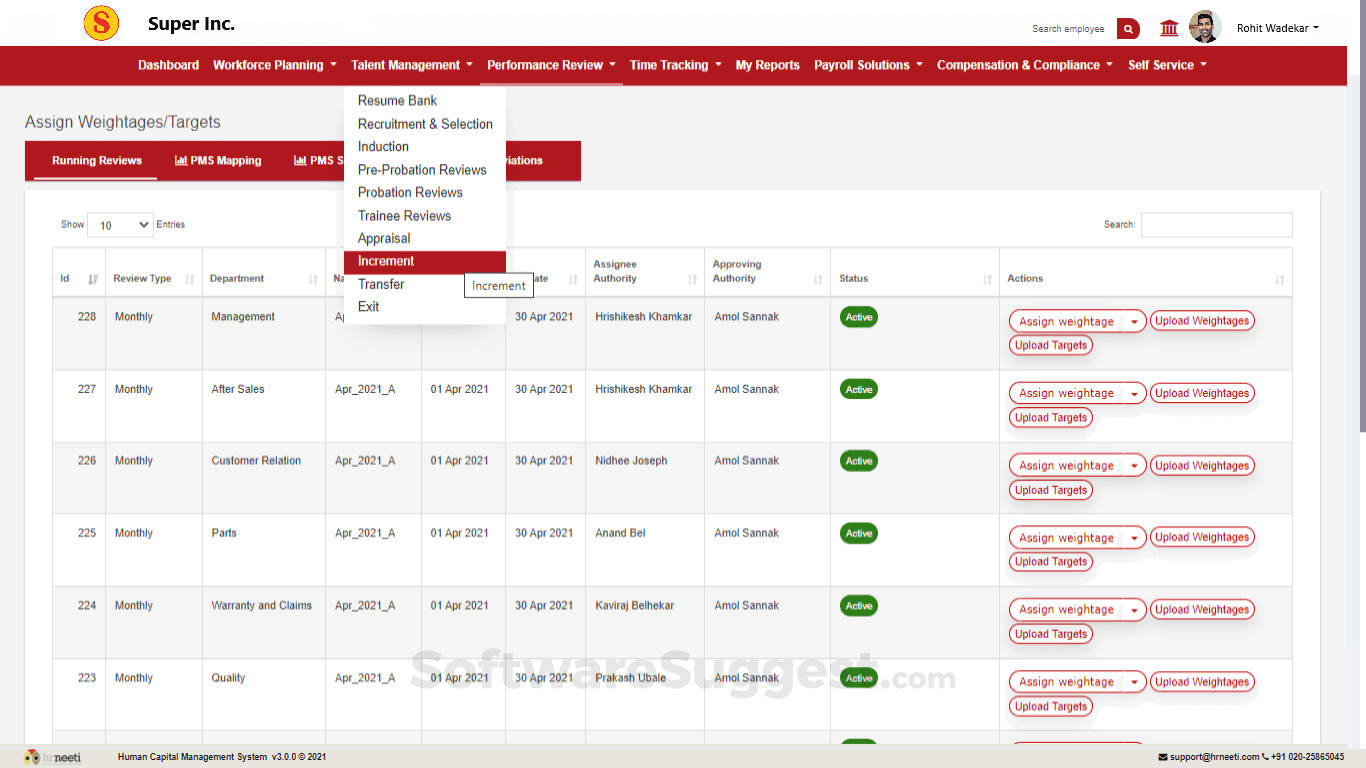Open Assign weightage caret for Parts row
This screenshot has width=1366, height=768.
click(x=1134, y=537)
